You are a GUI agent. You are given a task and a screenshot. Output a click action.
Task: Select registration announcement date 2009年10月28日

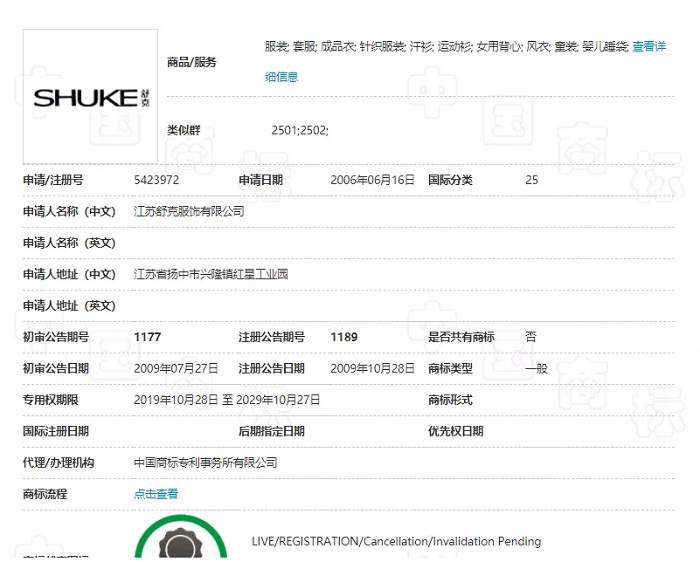372,368
